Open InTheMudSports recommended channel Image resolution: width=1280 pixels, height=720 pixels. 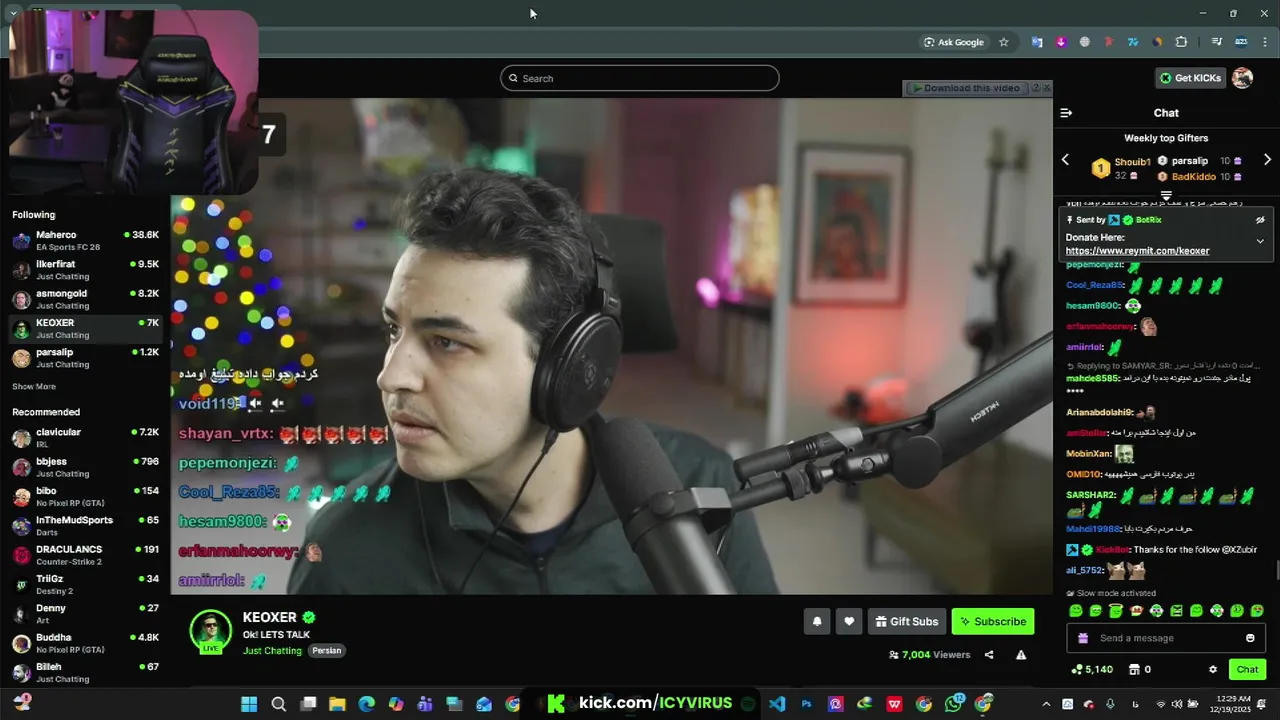(x=85, y=526)
